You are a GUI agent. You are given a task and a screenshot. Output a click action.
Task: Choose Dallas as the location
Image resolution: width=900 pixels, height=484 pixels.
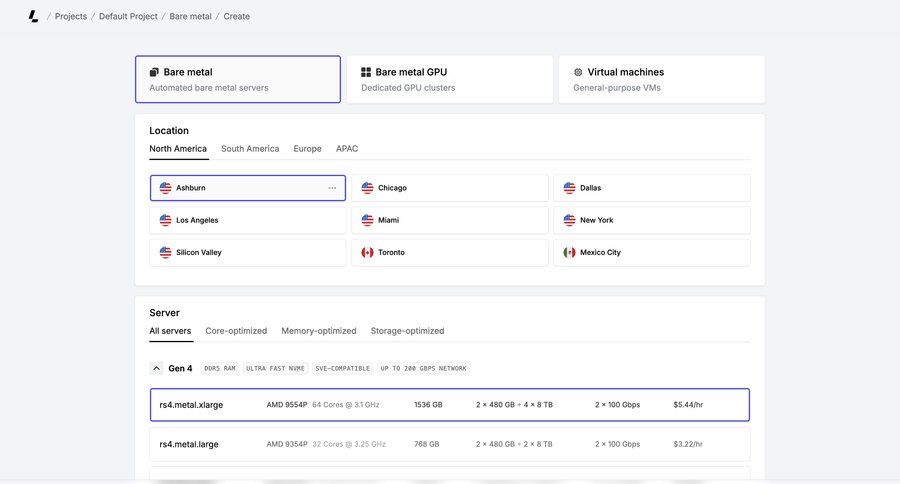[651, 188]
